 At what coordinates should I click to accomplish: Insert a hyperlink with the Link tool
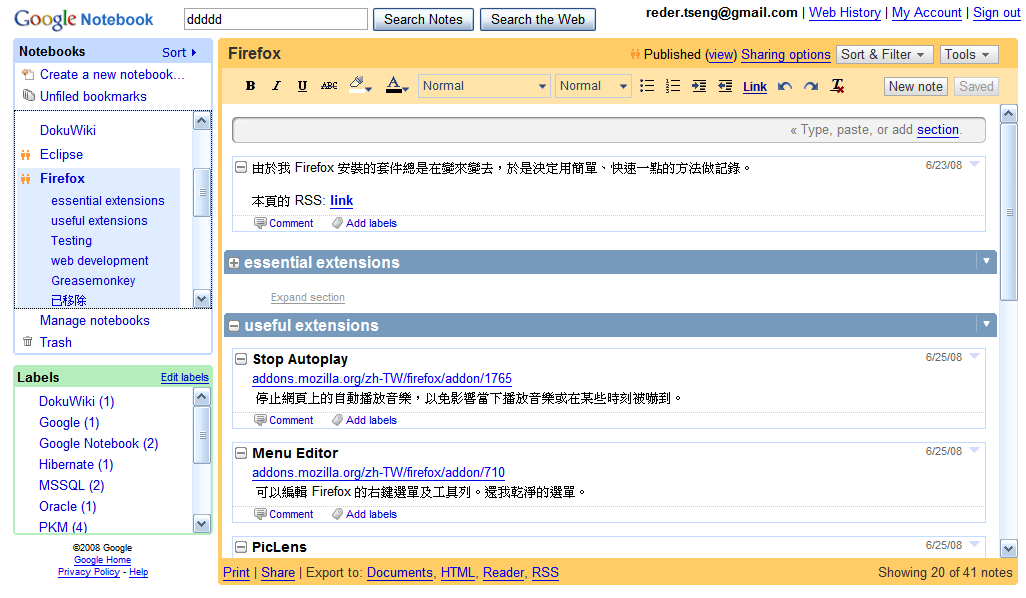click(x=754, y=86)
